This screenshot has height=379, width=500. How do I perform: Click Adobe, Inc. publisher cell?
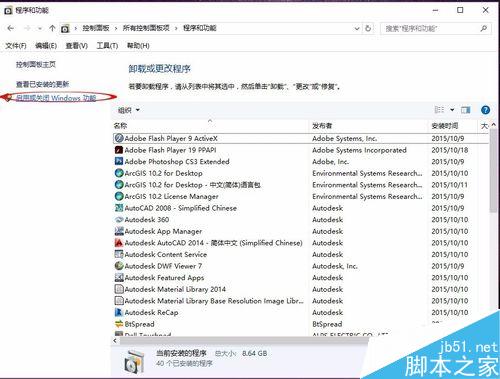pos(330,162)
